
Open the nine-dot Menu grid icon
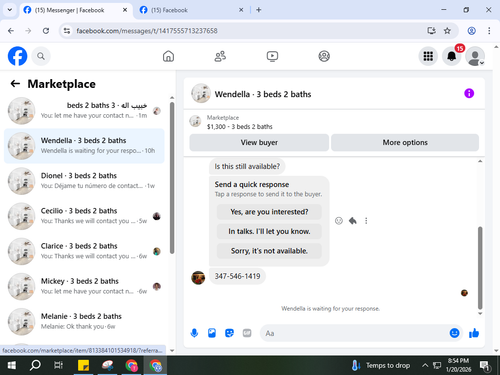428,56
